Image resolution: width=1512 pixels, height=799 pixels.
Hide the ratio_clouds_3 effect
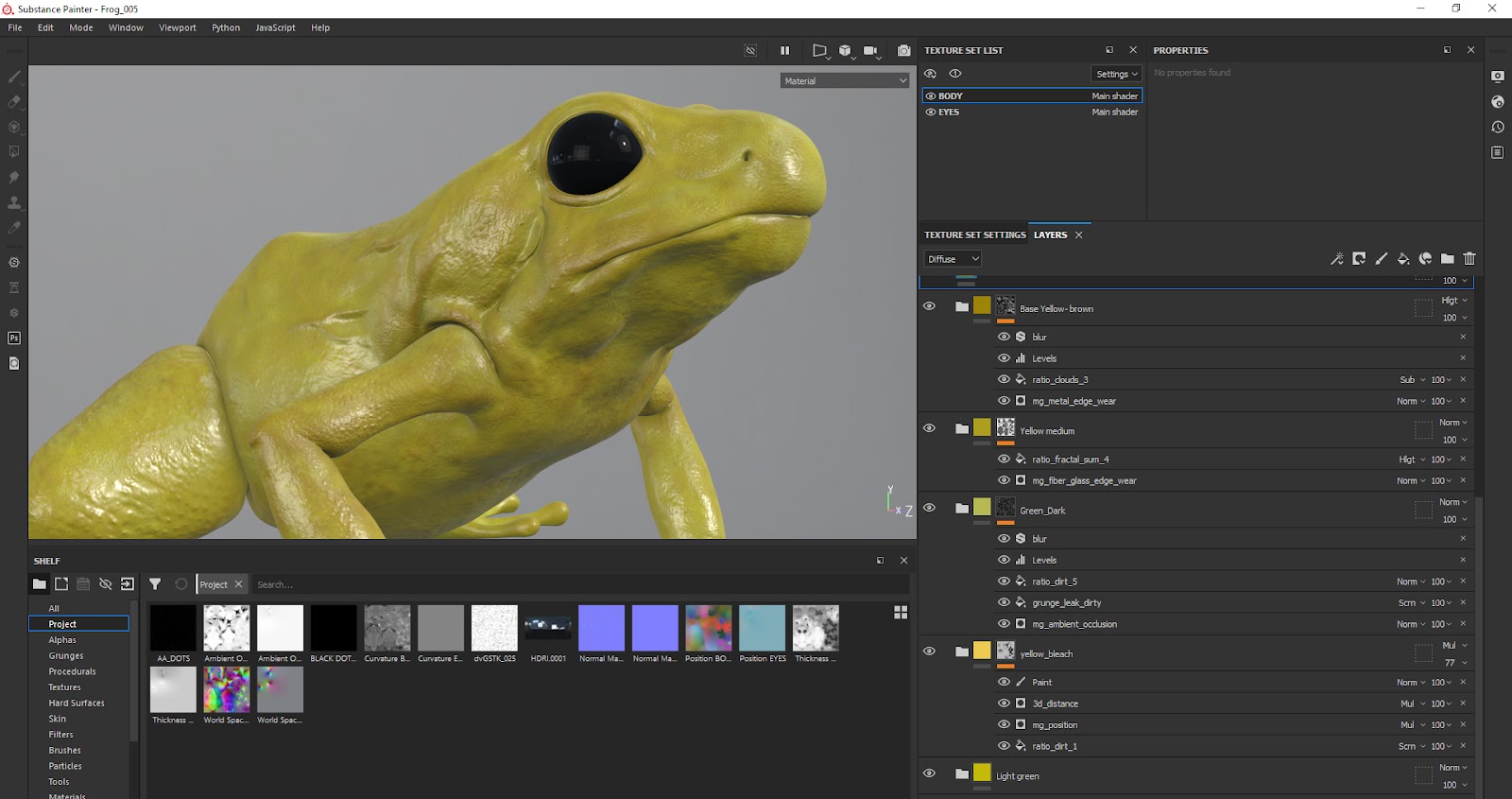click(x=1004, y=379)
